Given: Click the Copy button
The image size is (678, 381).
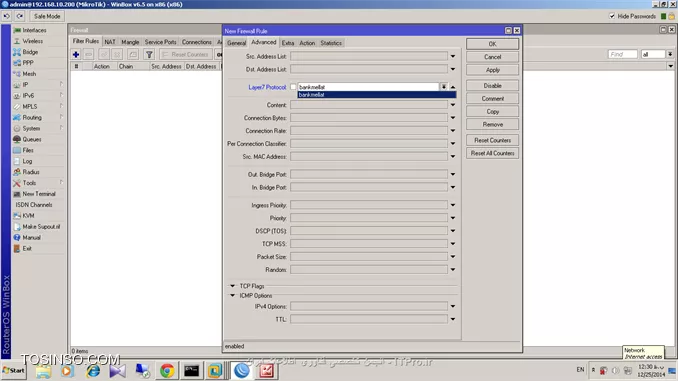Looking at the screenshot, I should 493,112.
